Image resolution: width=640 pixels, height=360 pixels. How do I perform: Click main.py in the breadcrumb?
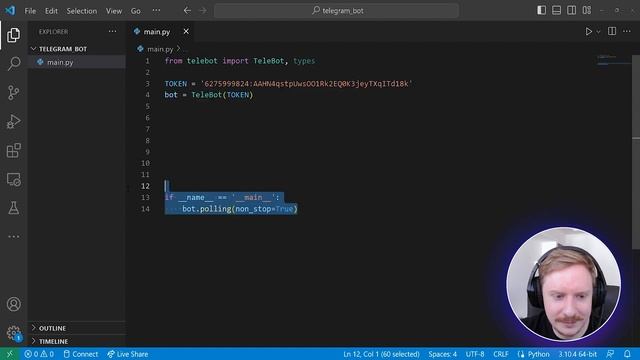click(x=160, y=49)
